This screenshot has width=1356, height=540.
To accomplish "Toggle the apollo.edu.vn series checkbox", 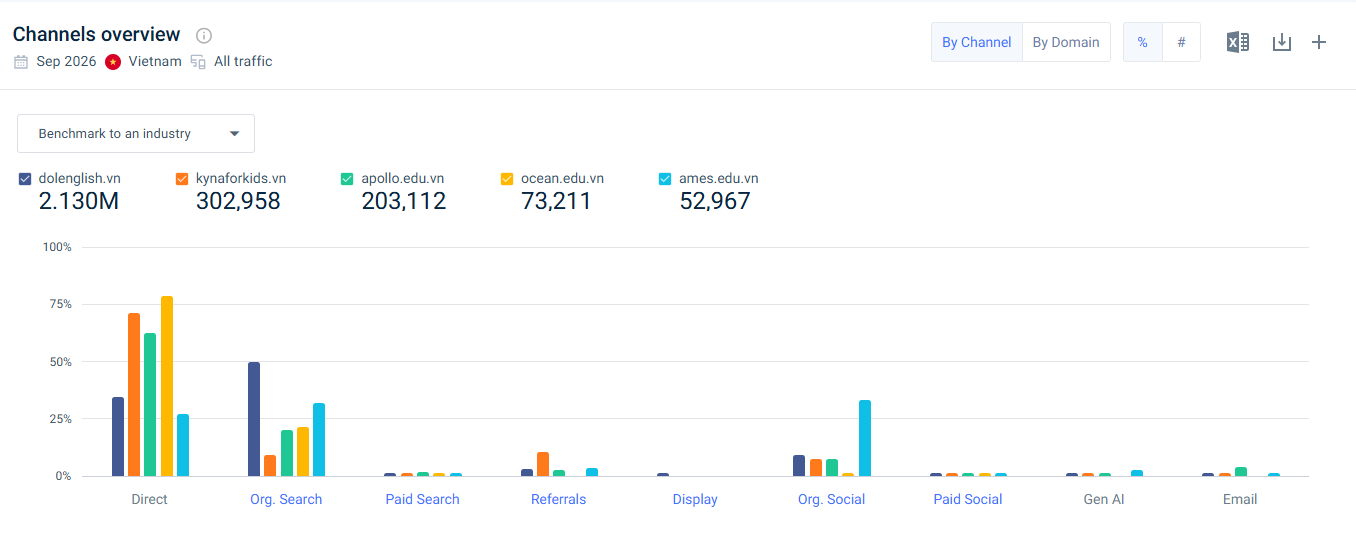I will 347,179.
